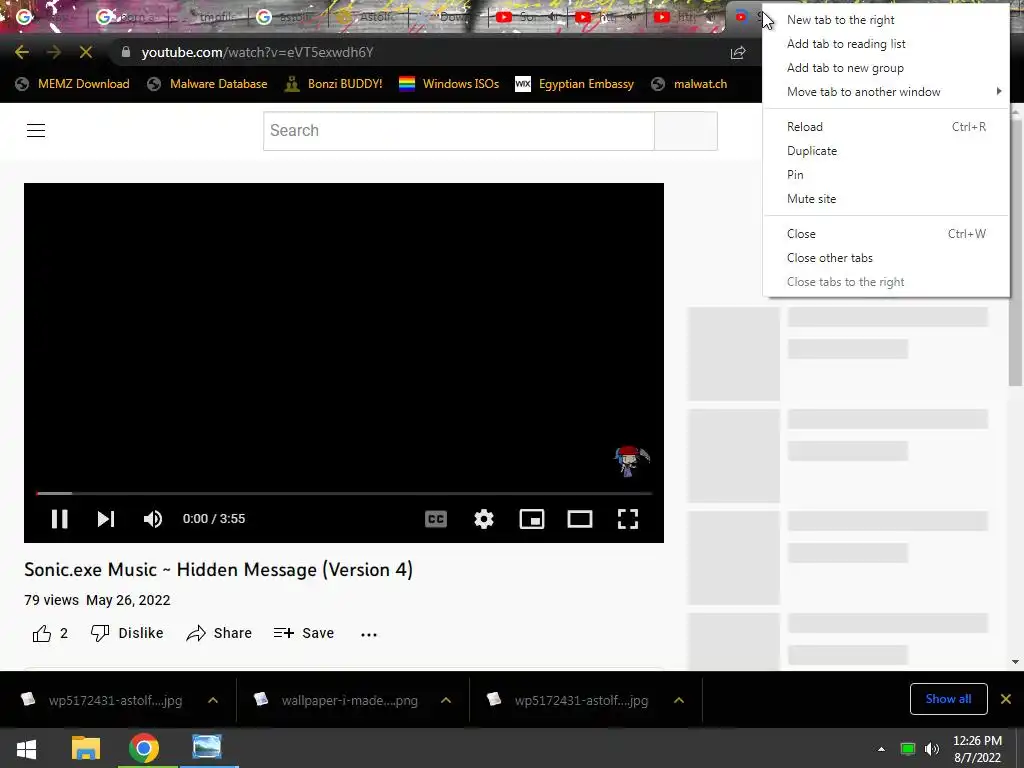Toggle theater mode on the player

click(580, 519)
